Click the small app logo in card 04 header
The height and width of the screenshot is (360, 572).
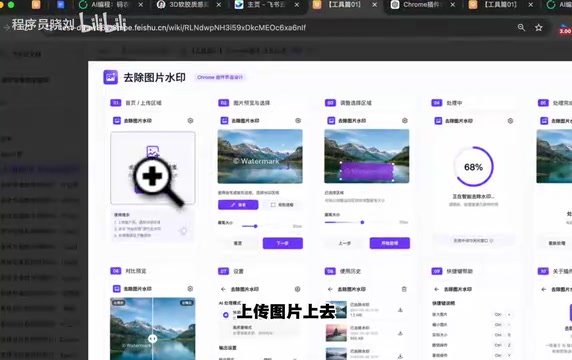[x=438, y=120]
